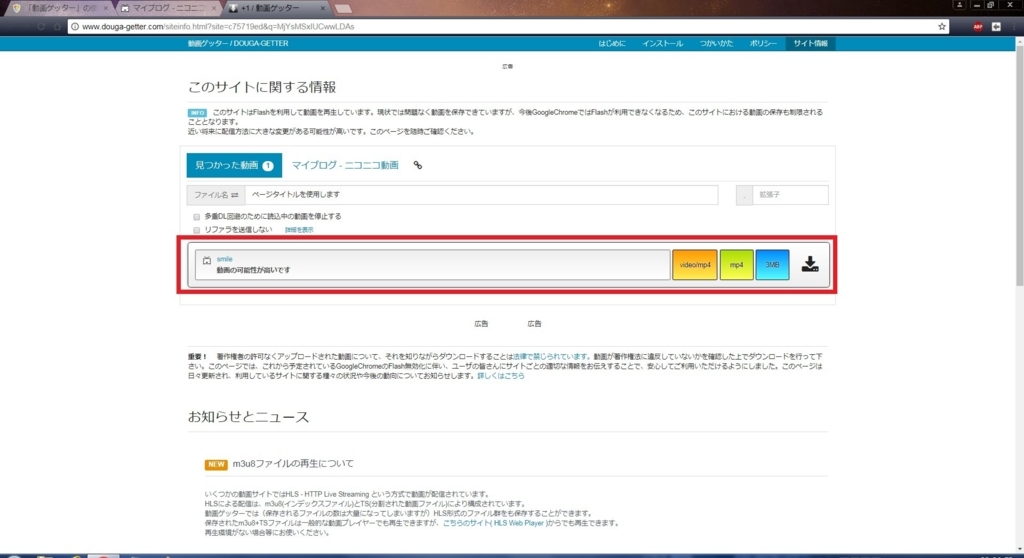Click the blue 3MB badge
Viewport: 1024px width, 558px height.
click(x=772, y=265)
